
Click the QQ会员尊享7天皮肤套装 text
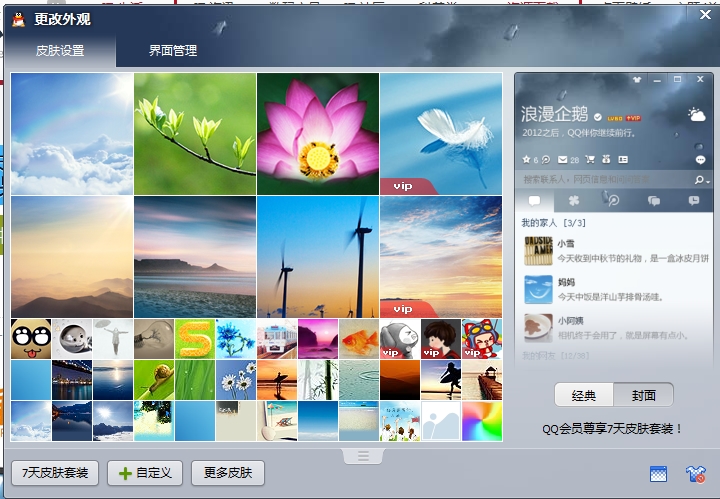[613, 429]
